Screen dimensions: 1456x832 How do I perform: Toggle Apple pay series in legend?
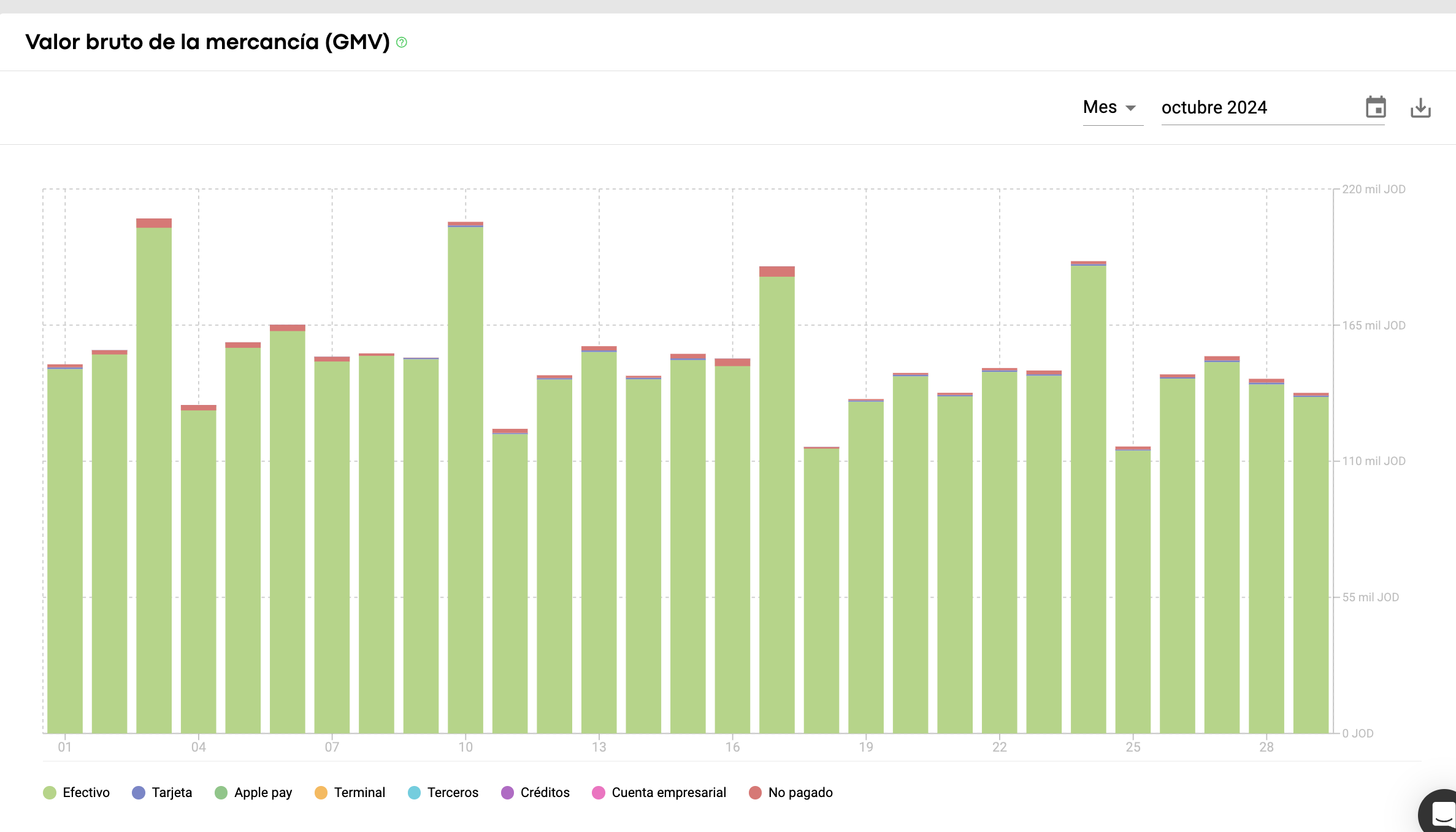click(x=262, y=792)
